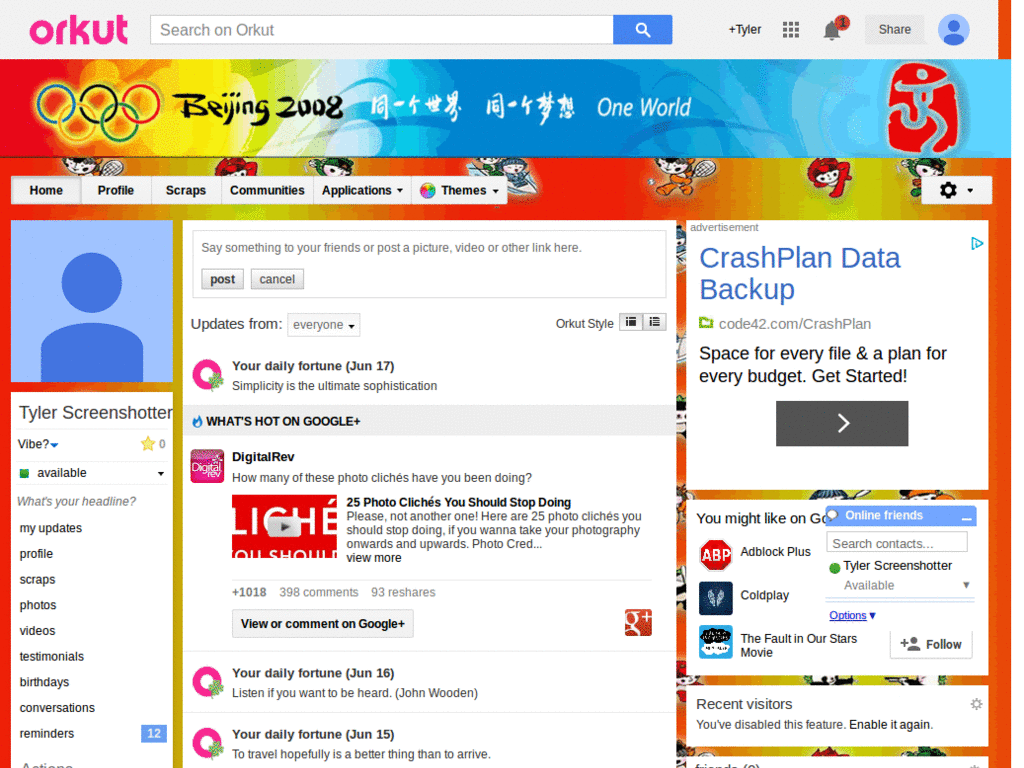Expand the Applications menu
The height and width of the screenshot is (768, 1024).
coord(362,190)
